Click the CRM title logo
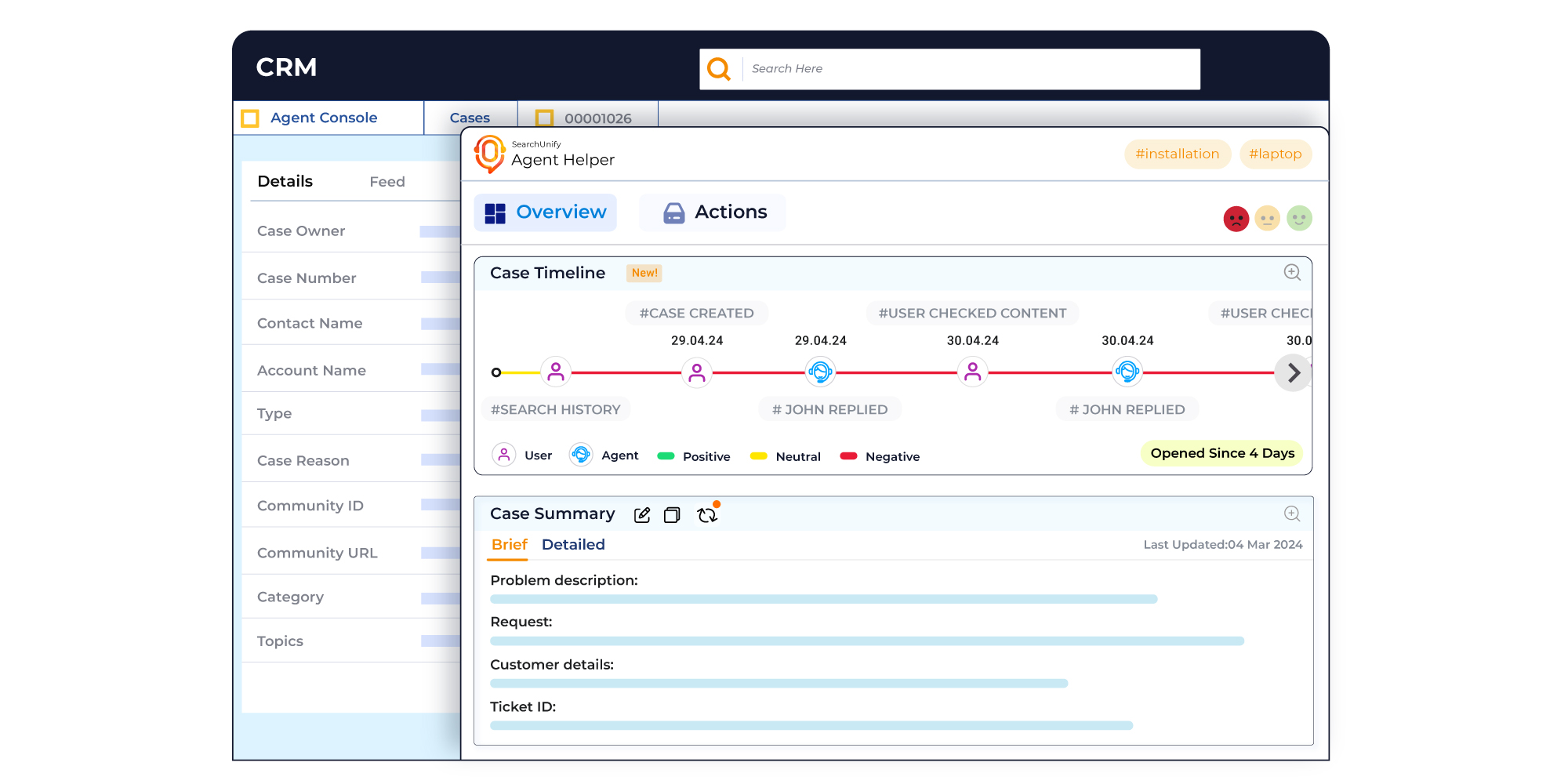 286,67
